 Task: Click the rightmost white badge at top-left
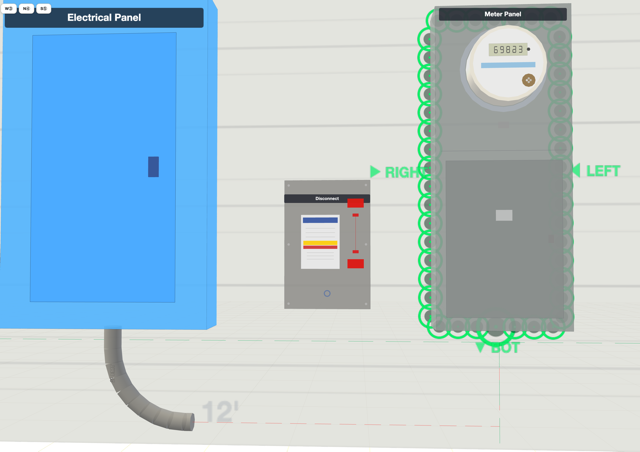click(x=43, y=8)
